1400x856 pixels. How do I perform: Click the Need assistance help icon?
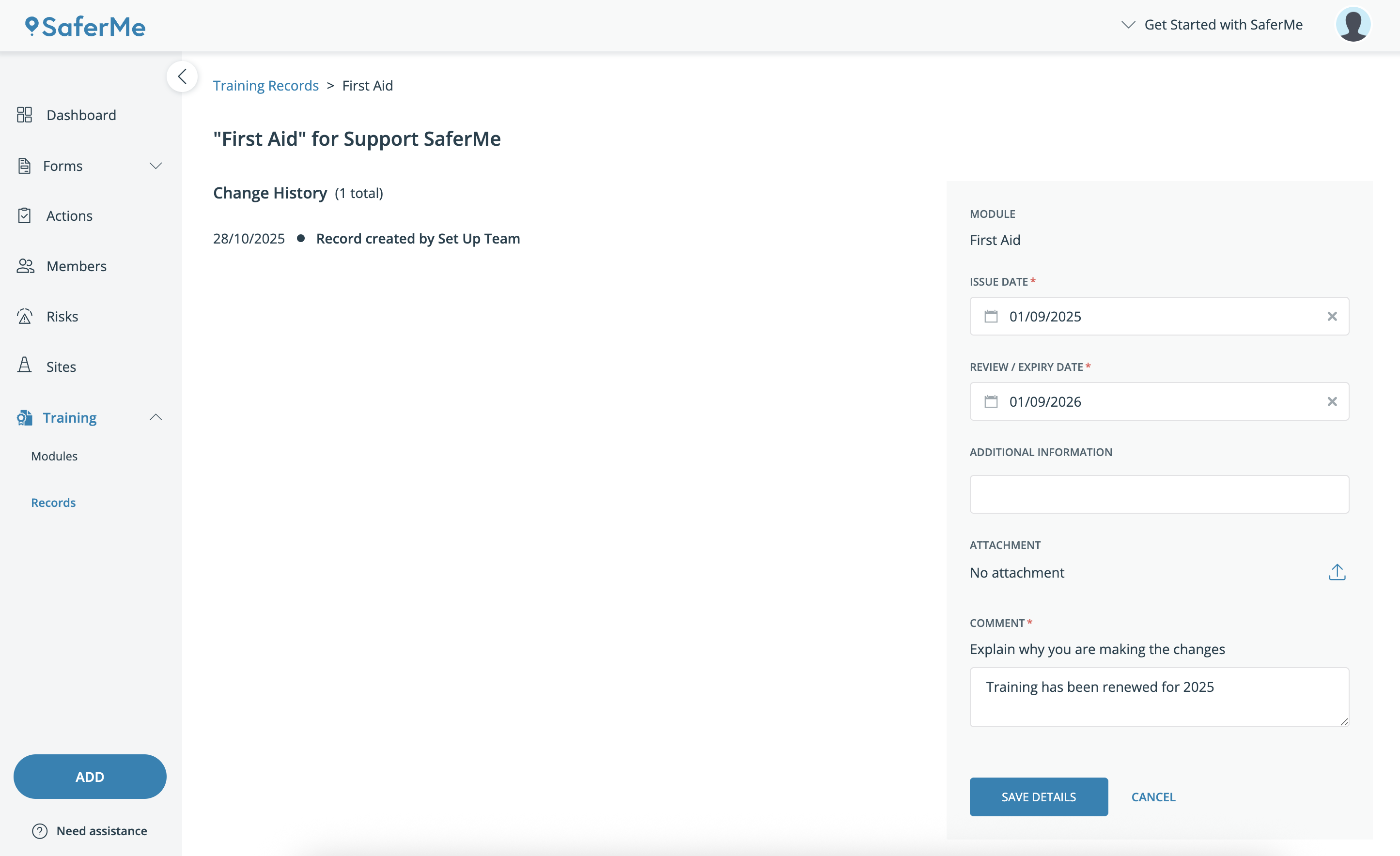pyautogui.click(x=40, y=831)
